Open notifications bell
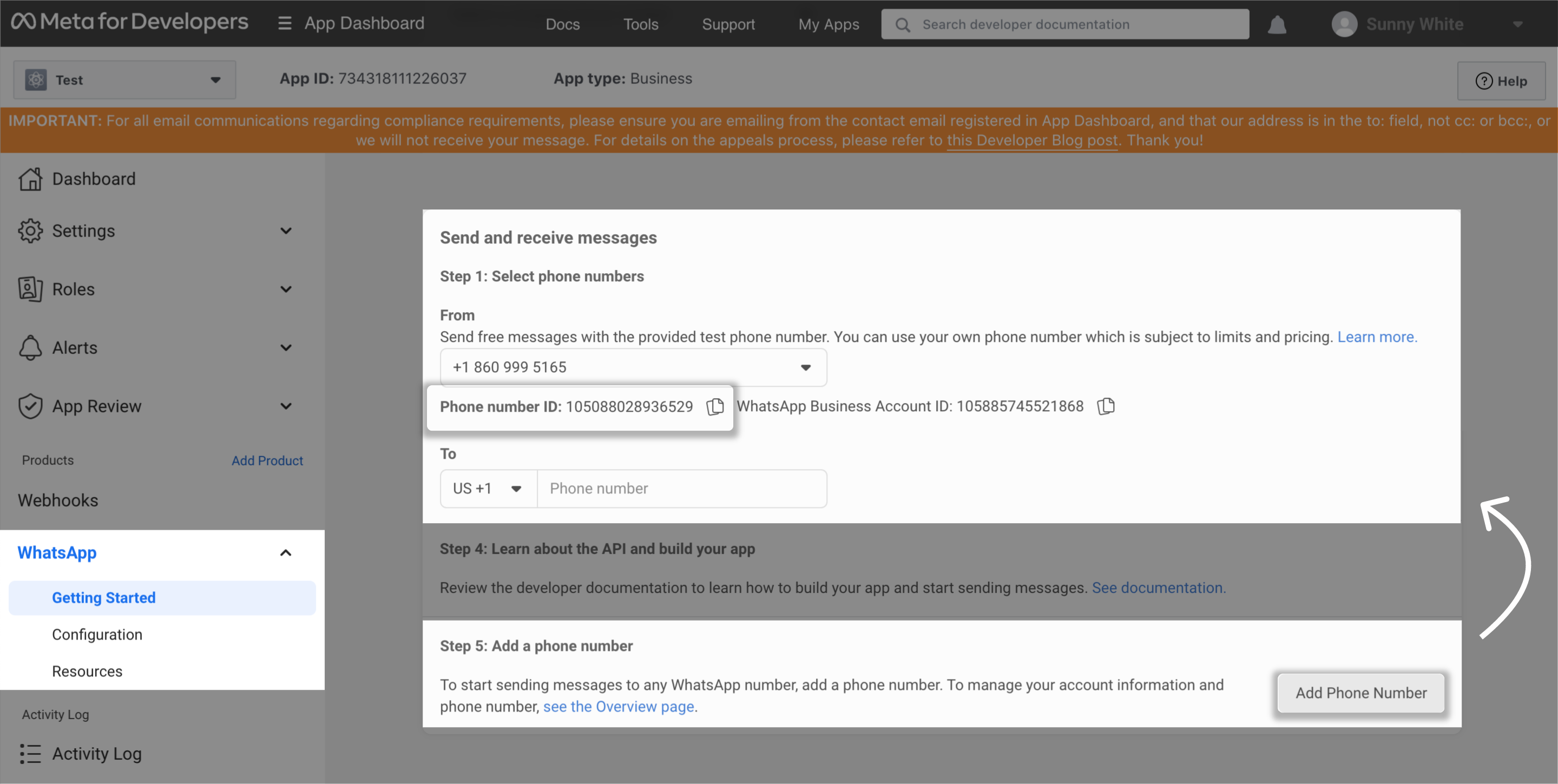 [1277, 25]
